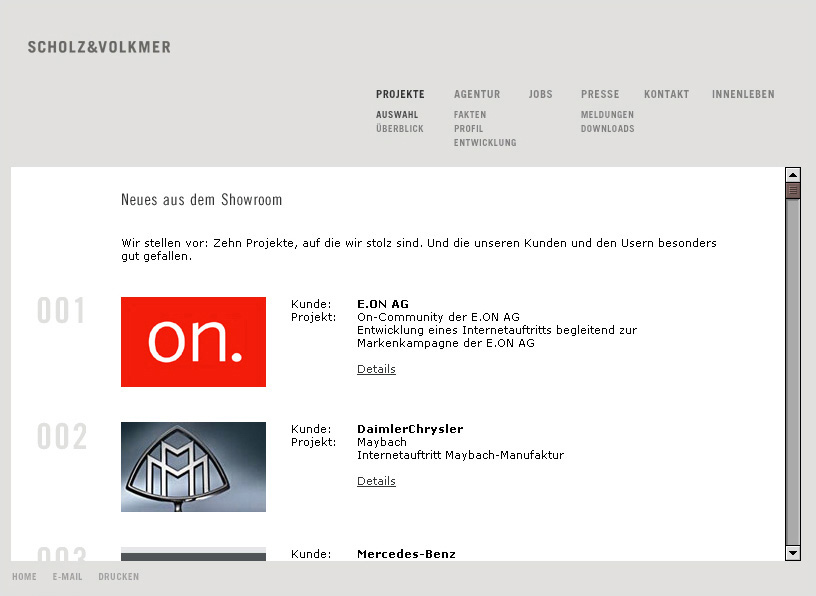This screenshot has height=596, width=816.
Task: Click the project number 001
Action: [61, 311]
